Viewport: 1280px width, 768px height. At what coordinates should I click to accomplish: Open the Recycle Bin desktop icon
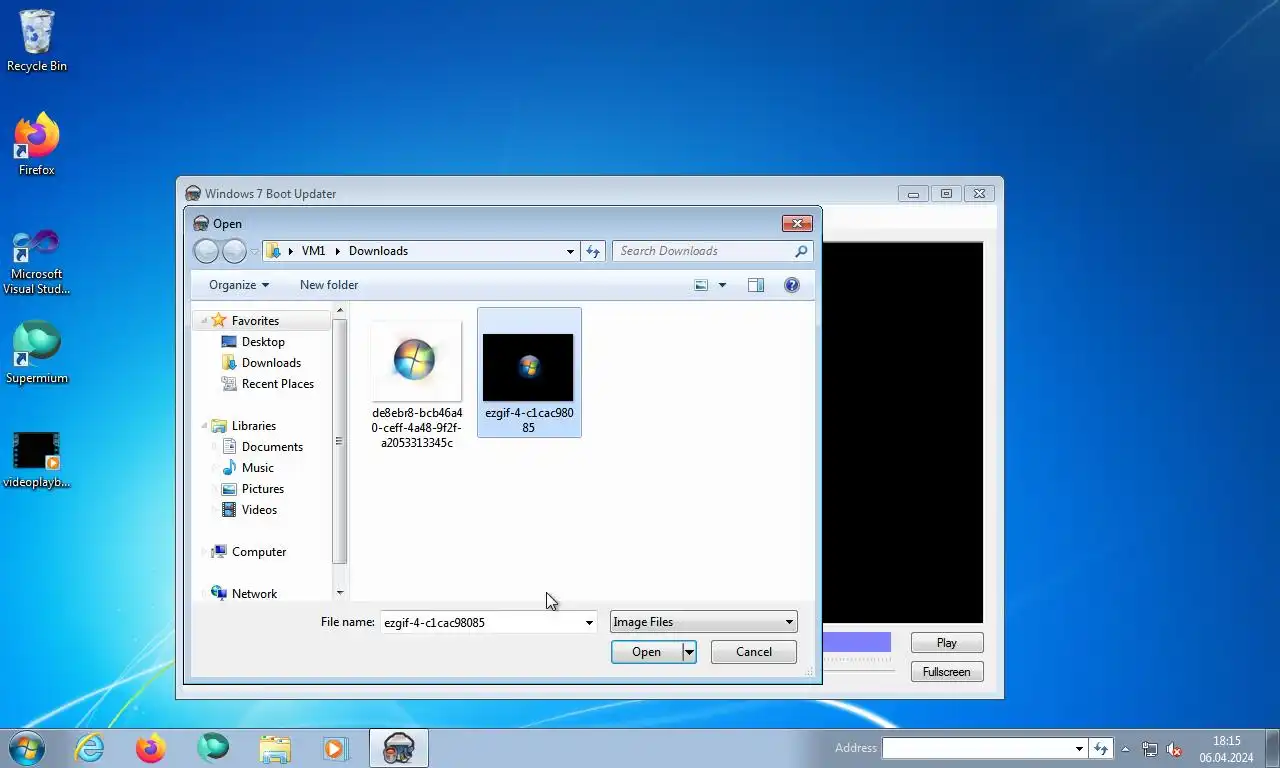click(37, 41)
